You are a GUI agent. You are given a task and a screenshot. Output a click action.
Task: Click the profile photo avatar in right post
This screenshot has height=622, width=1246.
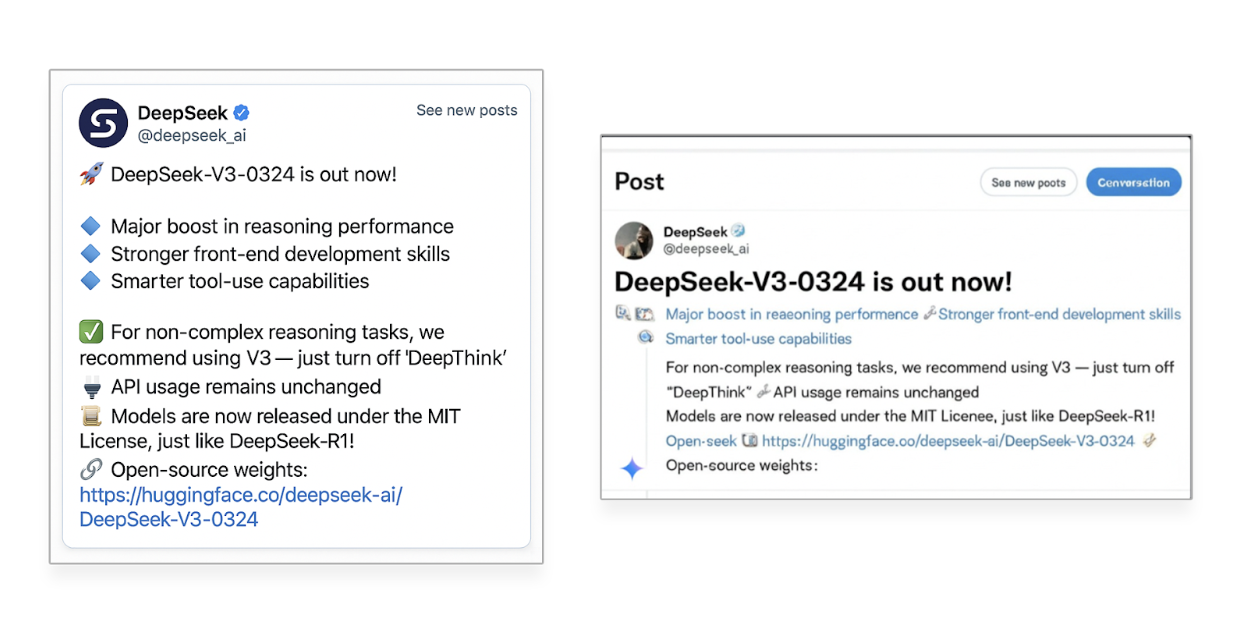[x=634, y=240]
